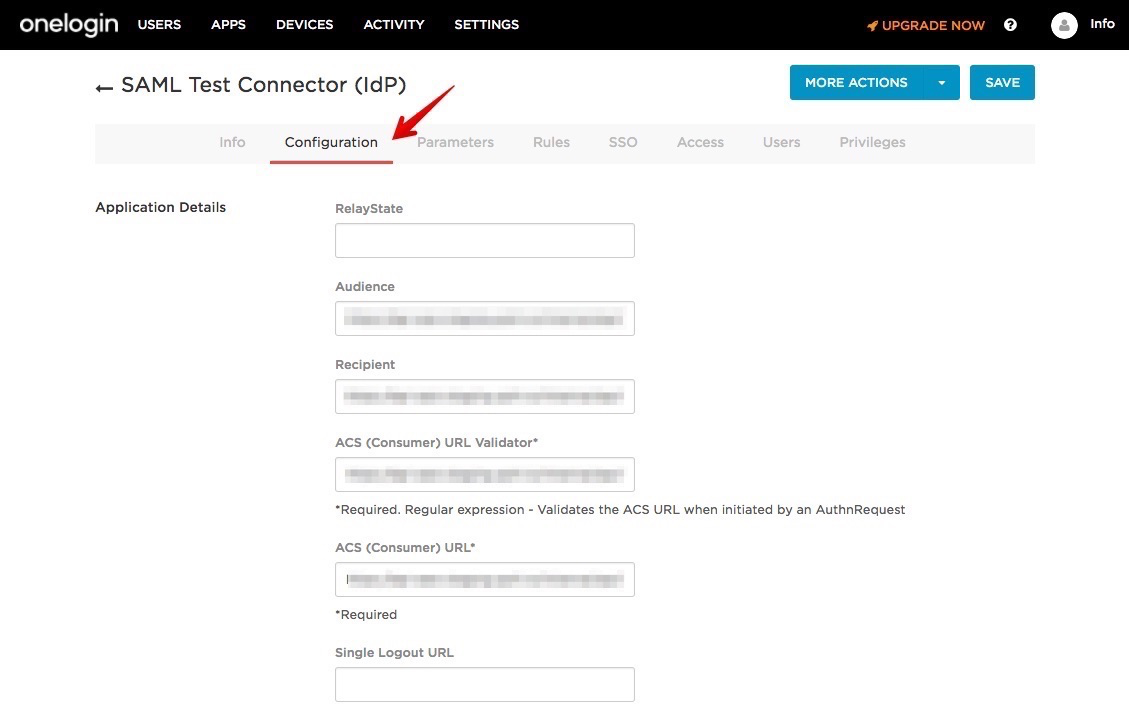Open the Activity menu
The width and height of the screenshot is (1129, 722).
click(x=394, y=25)
